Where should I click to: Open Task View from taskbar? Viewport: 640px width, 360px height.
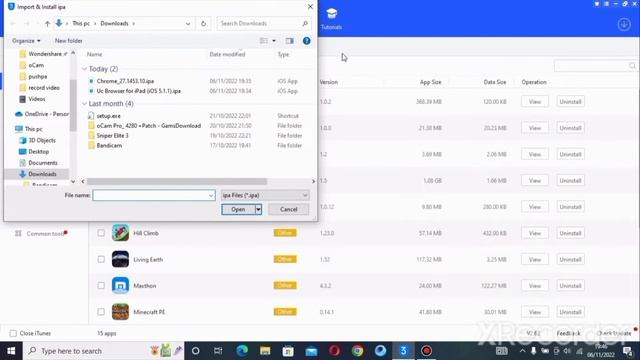click(x=218, y=351)
